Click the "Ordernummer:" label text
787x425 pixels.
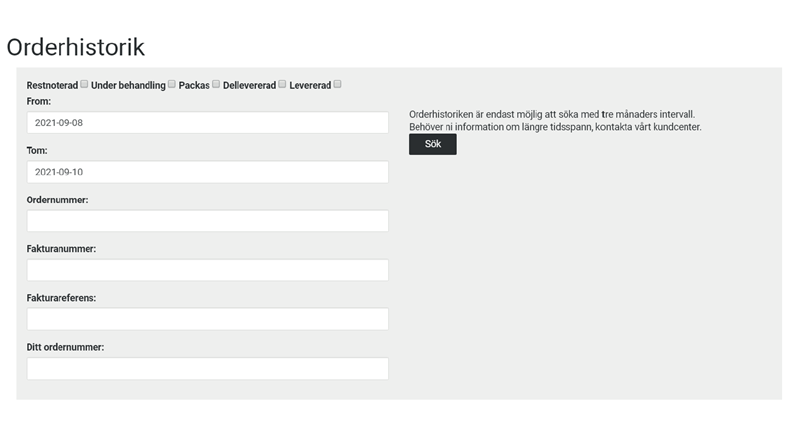click(57, 200)
